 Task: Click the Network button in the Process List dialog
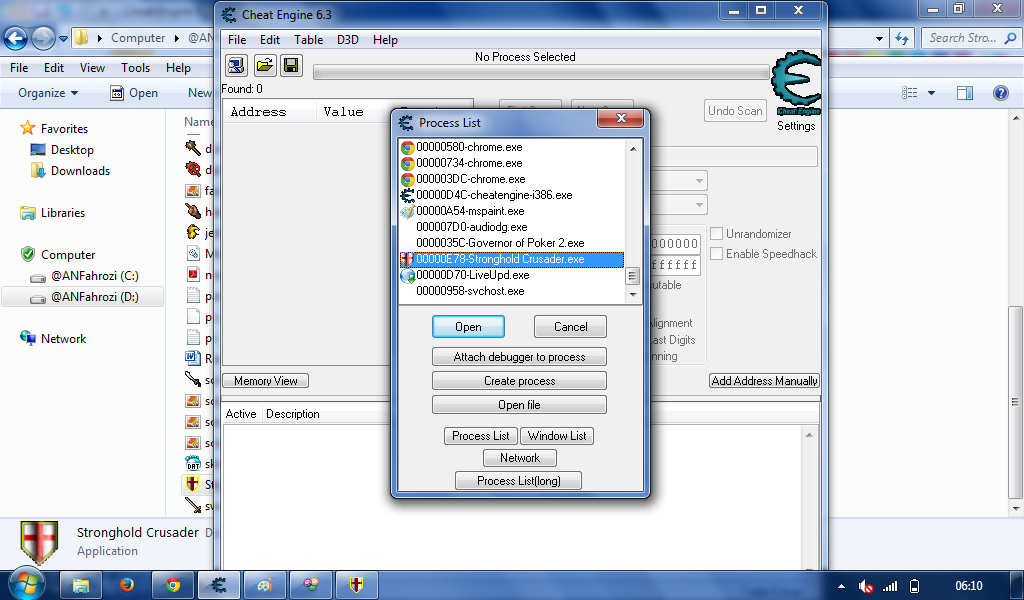(520, 458)
